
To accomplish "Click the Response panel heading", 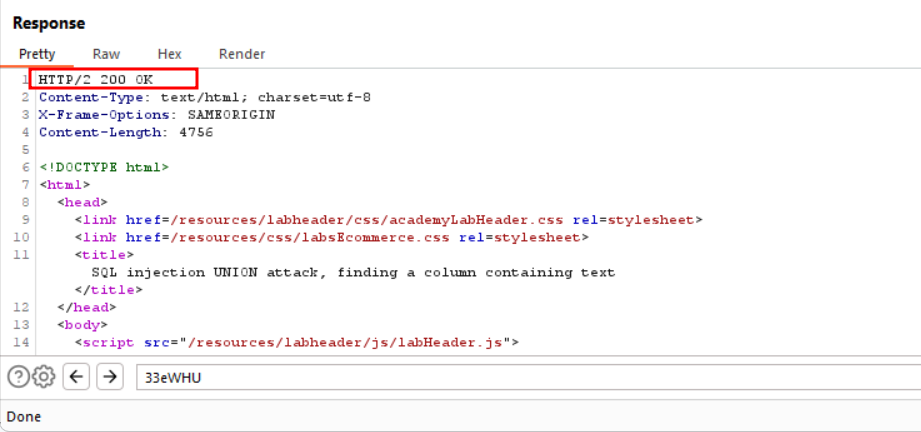I will click(49, 24).
